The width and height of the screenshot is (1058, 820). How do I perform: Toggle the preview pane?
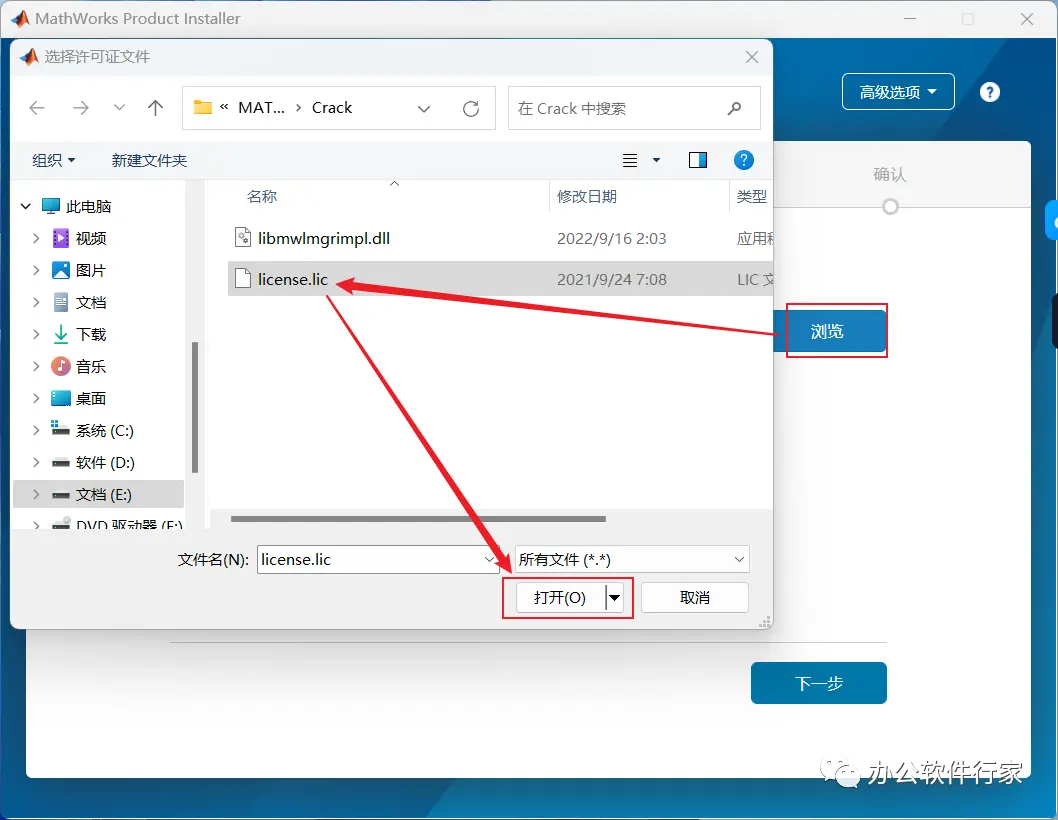tap(698, 160)
